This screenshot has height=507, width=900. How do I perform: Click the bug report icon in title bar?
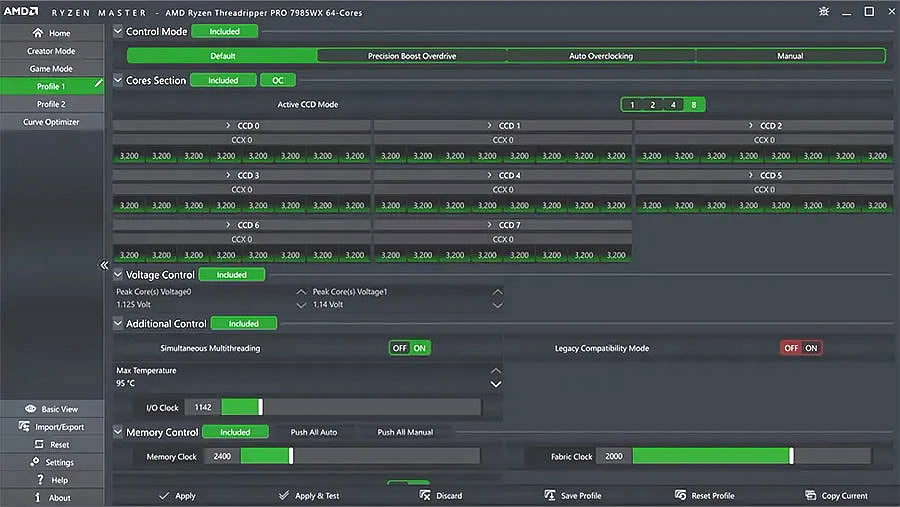pyautogui.click(x=824, y=11)
